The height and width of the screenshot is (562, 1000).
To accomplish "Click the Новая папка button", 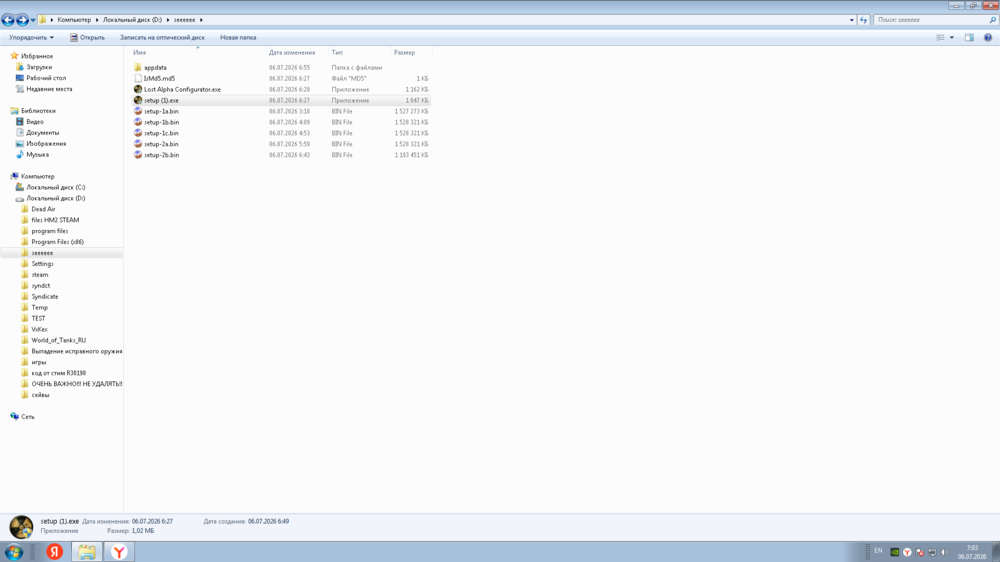I will 238,38.
